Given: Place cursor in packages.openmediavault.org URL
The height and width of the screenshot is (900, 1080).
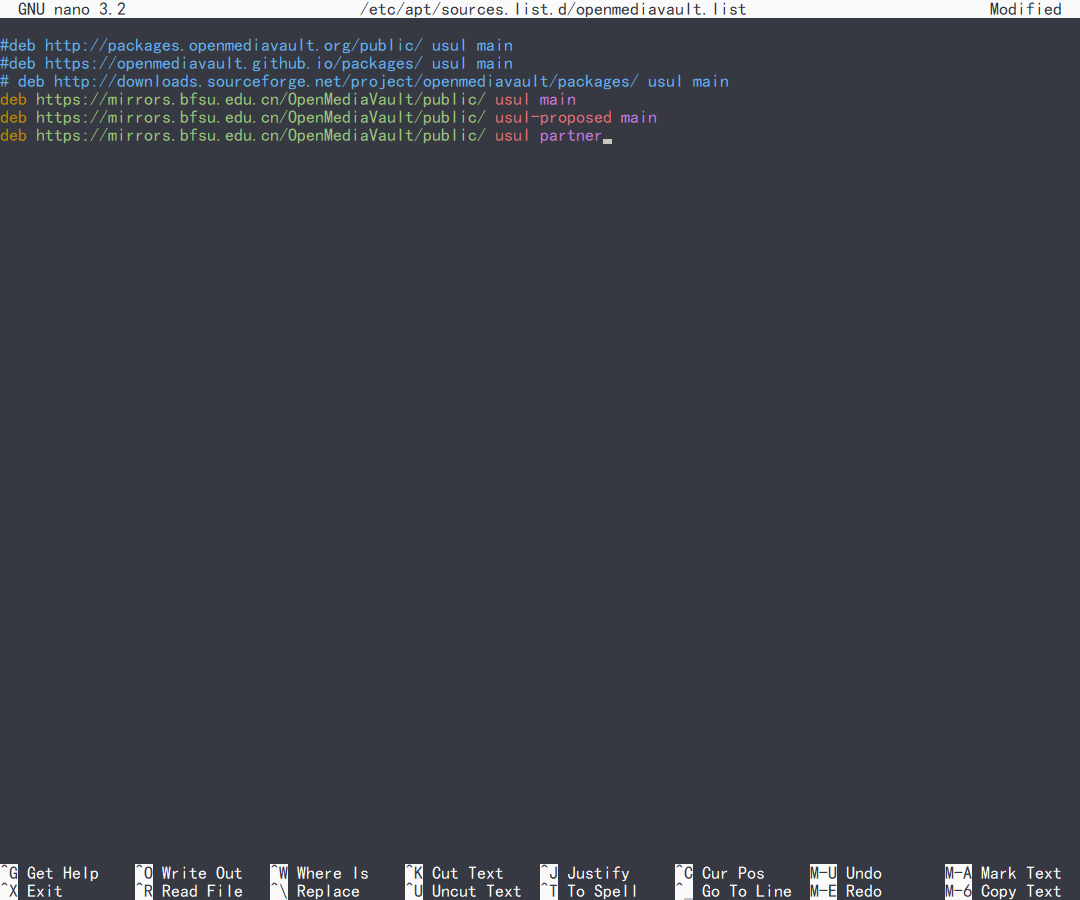Looking at the screenshot, I should click(x=234, y=45).
